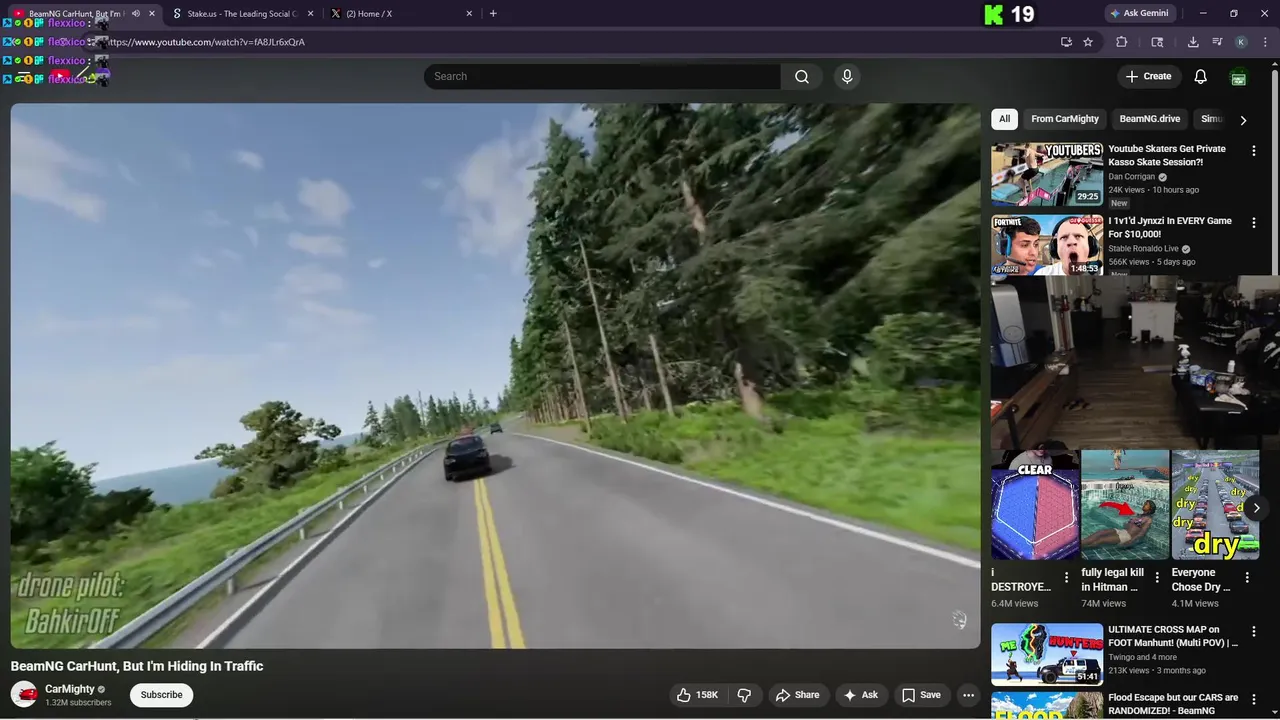Open the Everyone Chose Dry Short thumbnail
Viewport: 1280px width, 720px height.
tap(1215, 505)
